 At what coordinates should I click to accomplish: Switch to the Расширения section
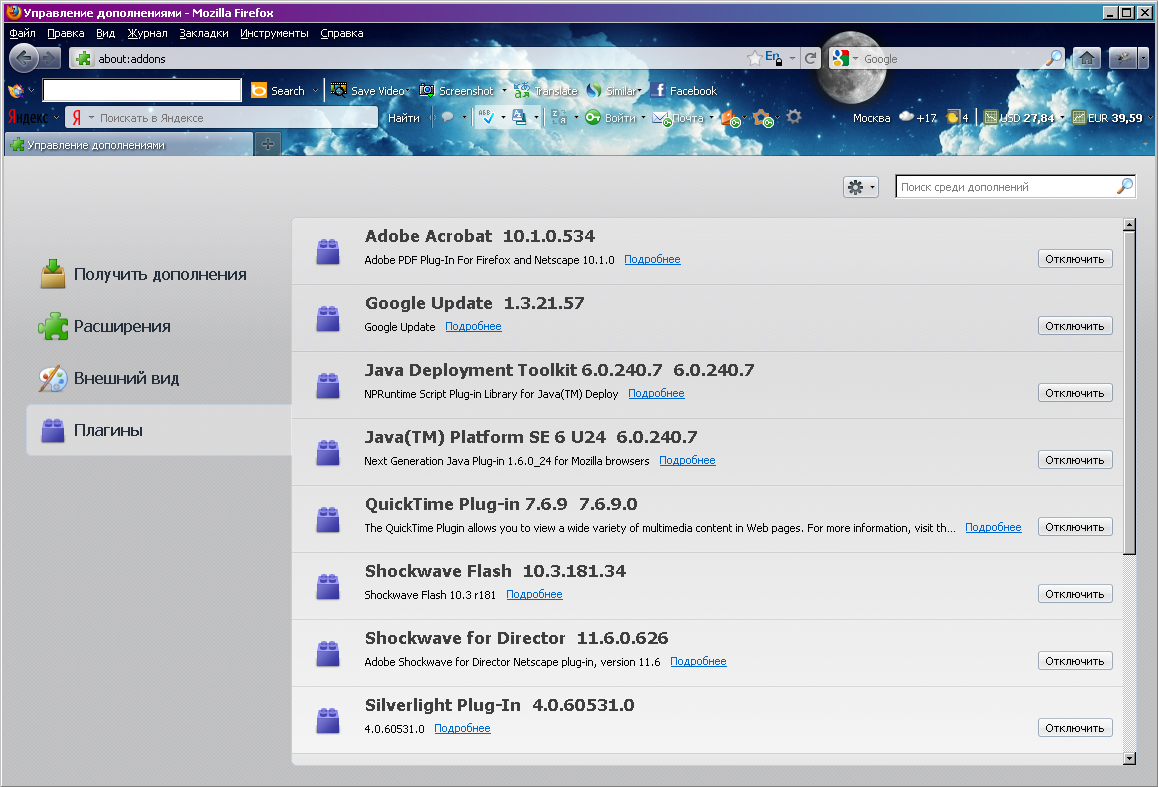pyautogui.click(x=121, y=326)
